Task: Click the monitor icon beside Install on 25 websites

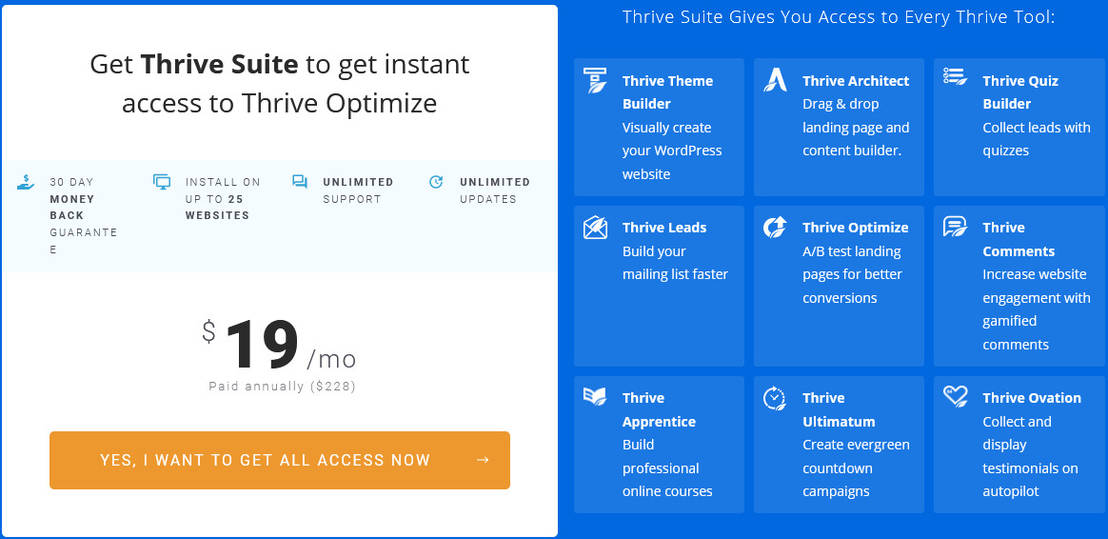Action: (x=162, y=182)
